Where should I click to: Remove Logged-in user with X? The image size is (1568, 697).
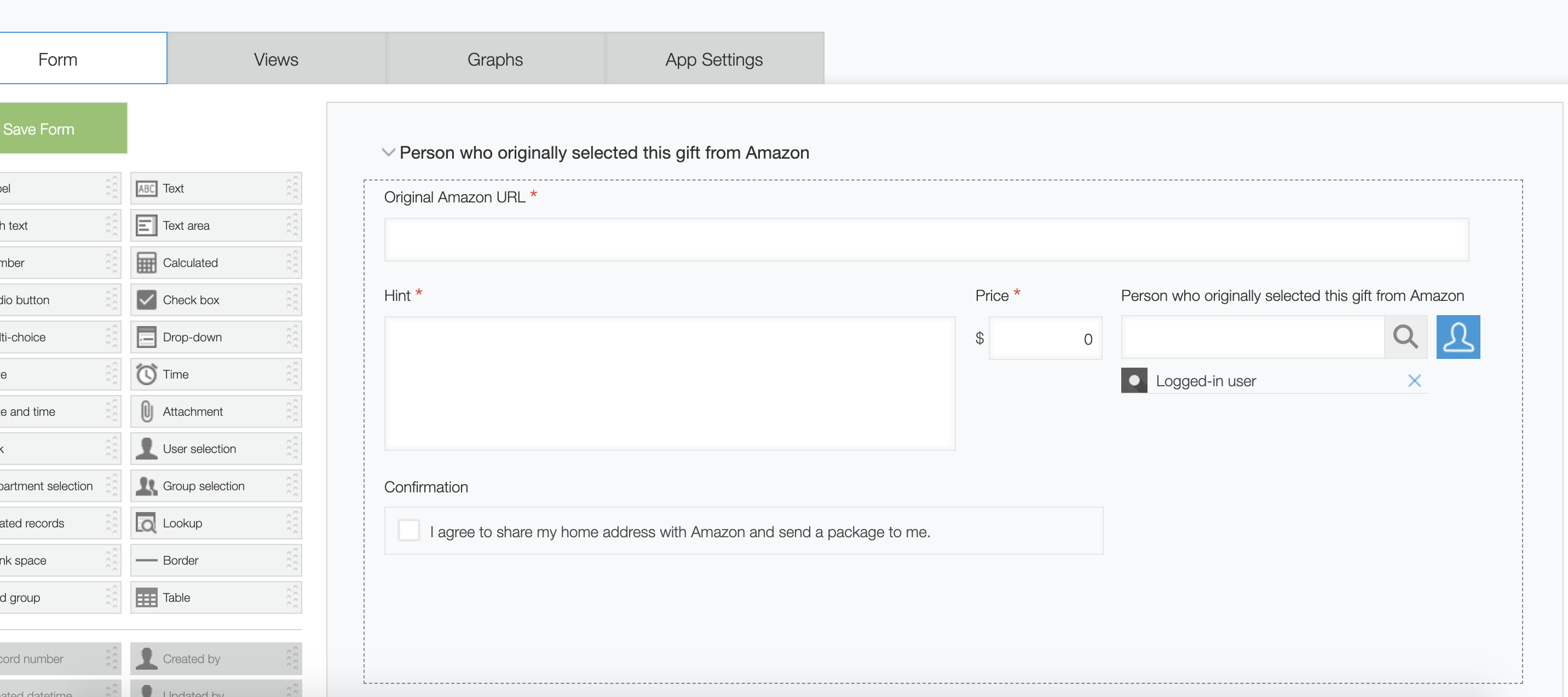(1414, 381)
